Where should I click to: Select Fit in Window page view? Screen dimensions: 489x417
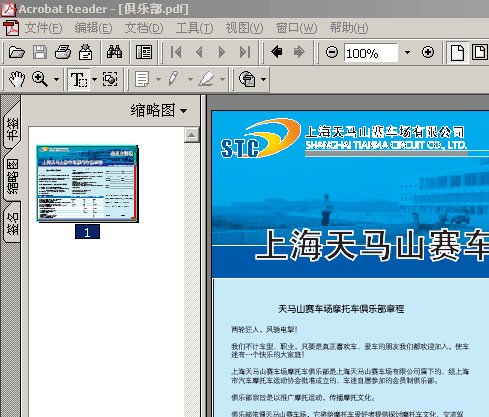coord(479,53)
